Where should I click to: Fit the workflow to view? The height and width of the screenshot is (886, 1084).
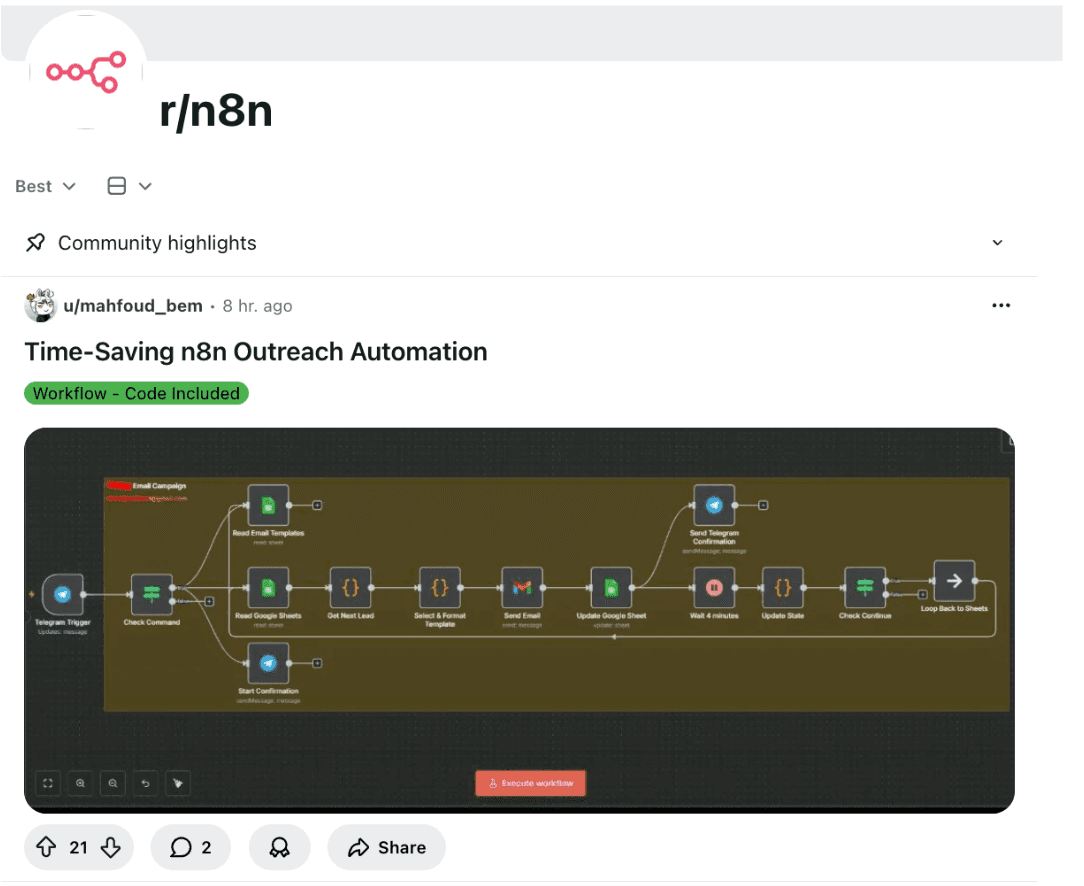pos(47,783)
